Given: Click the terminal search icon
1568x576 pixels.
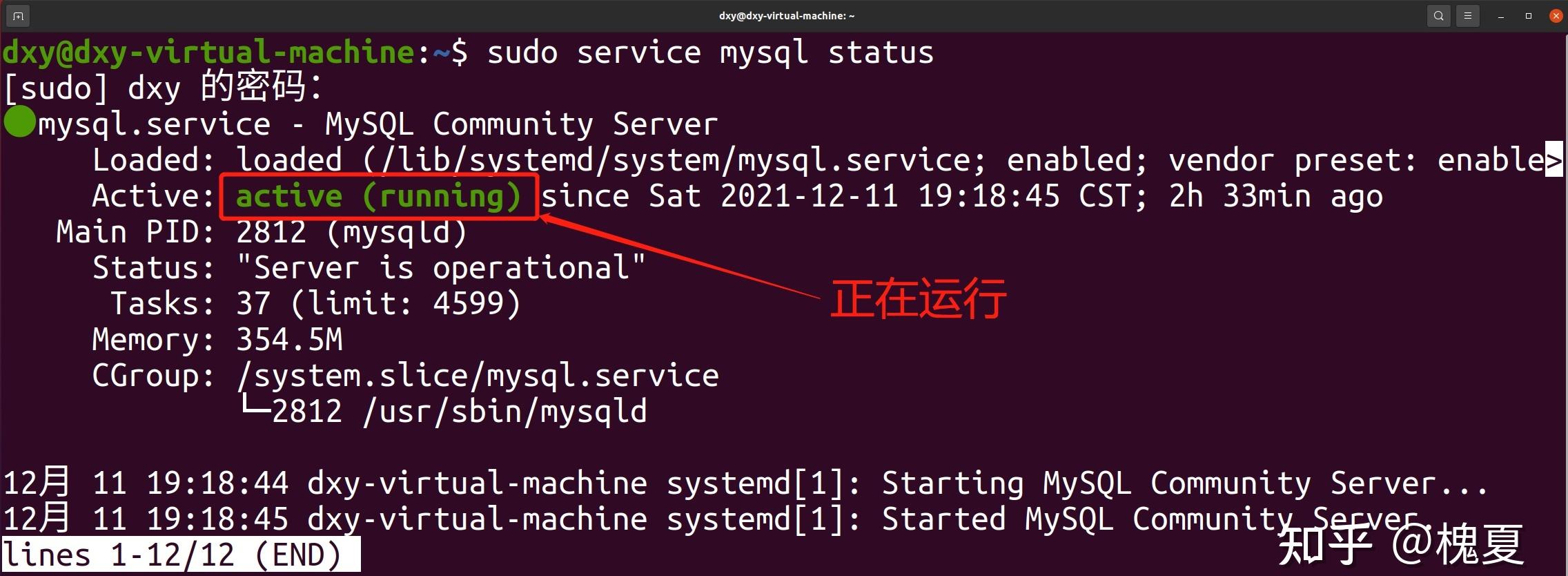Looking at the screenshot, I should [x=1438, y=16].
